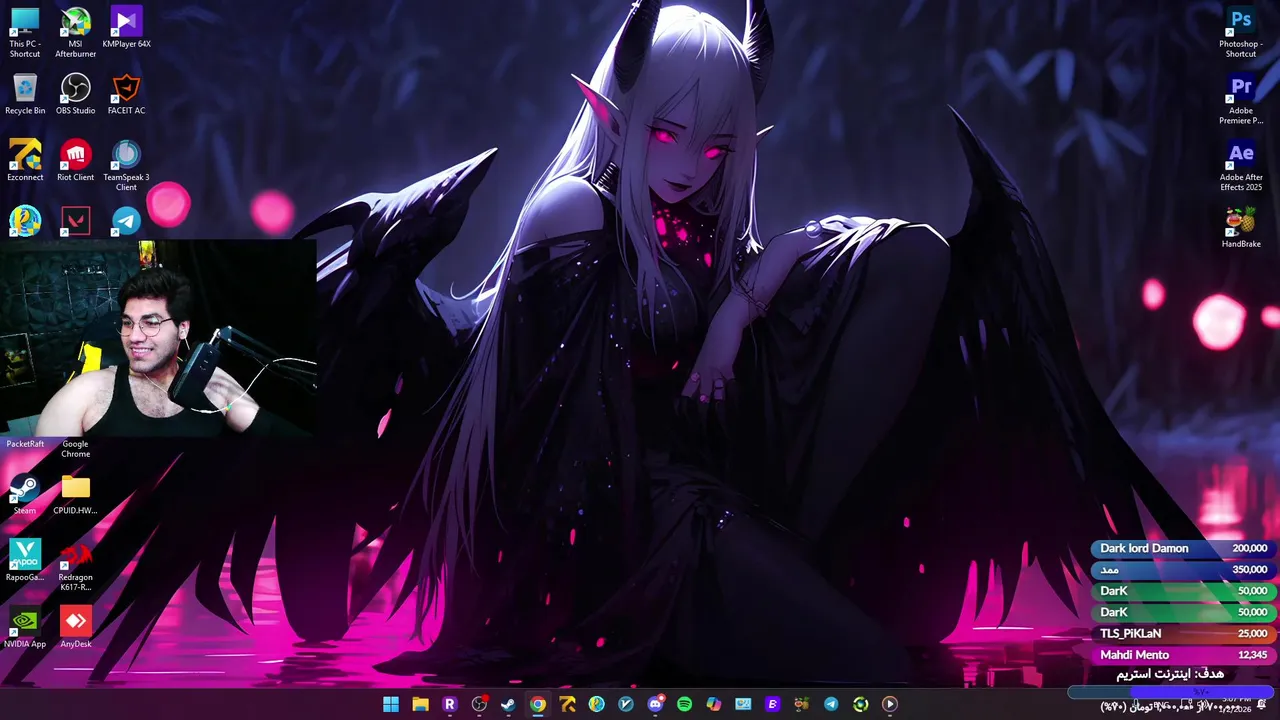Image resolution: width=1280 pixels, height=720 pixels.
Task: Click the TLS_PiKLaN donation row
Action: pyautogui.click(x=1183, y=633)
